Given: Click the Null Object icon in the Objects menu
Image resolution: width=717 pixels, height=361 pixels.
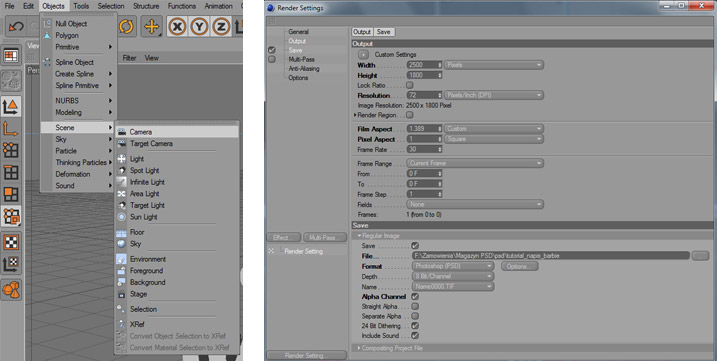Looking at the screenshot, I should pos(47,24).
